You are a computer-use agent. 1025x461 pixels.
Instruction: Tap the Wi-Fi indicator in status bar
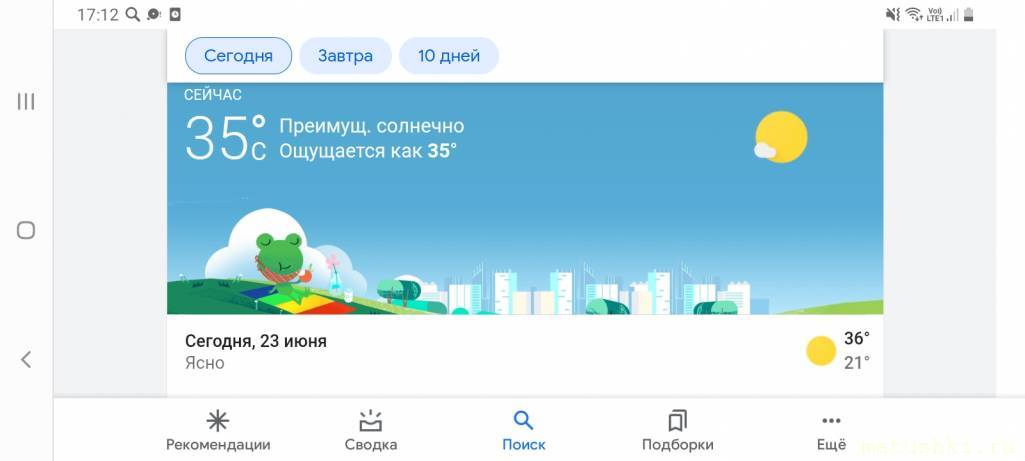pos(914,14)
